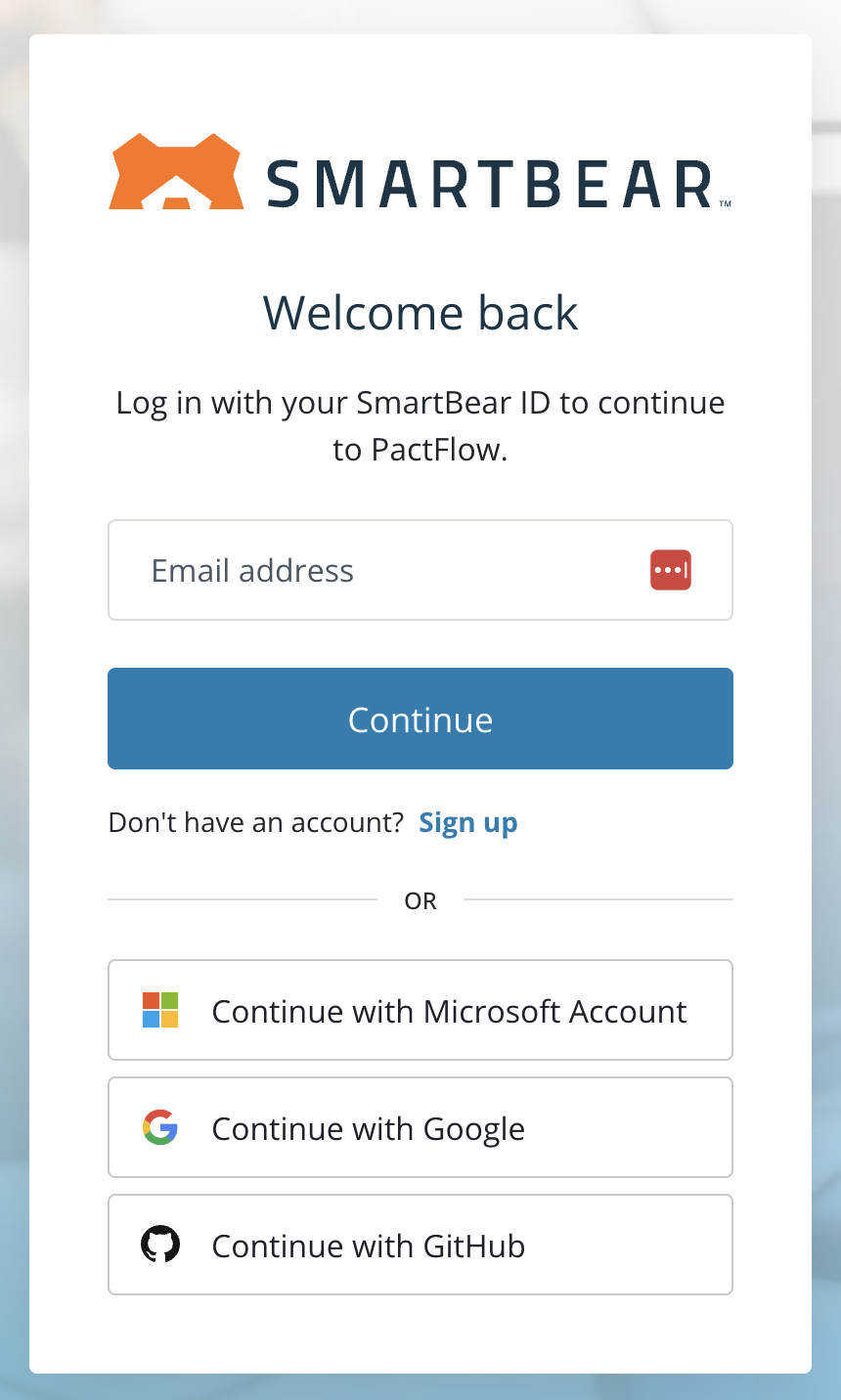Click the SMARTBEAR wordmark text
The height and width of the screenshot is (1400, 841).
(x=489, y=185)
